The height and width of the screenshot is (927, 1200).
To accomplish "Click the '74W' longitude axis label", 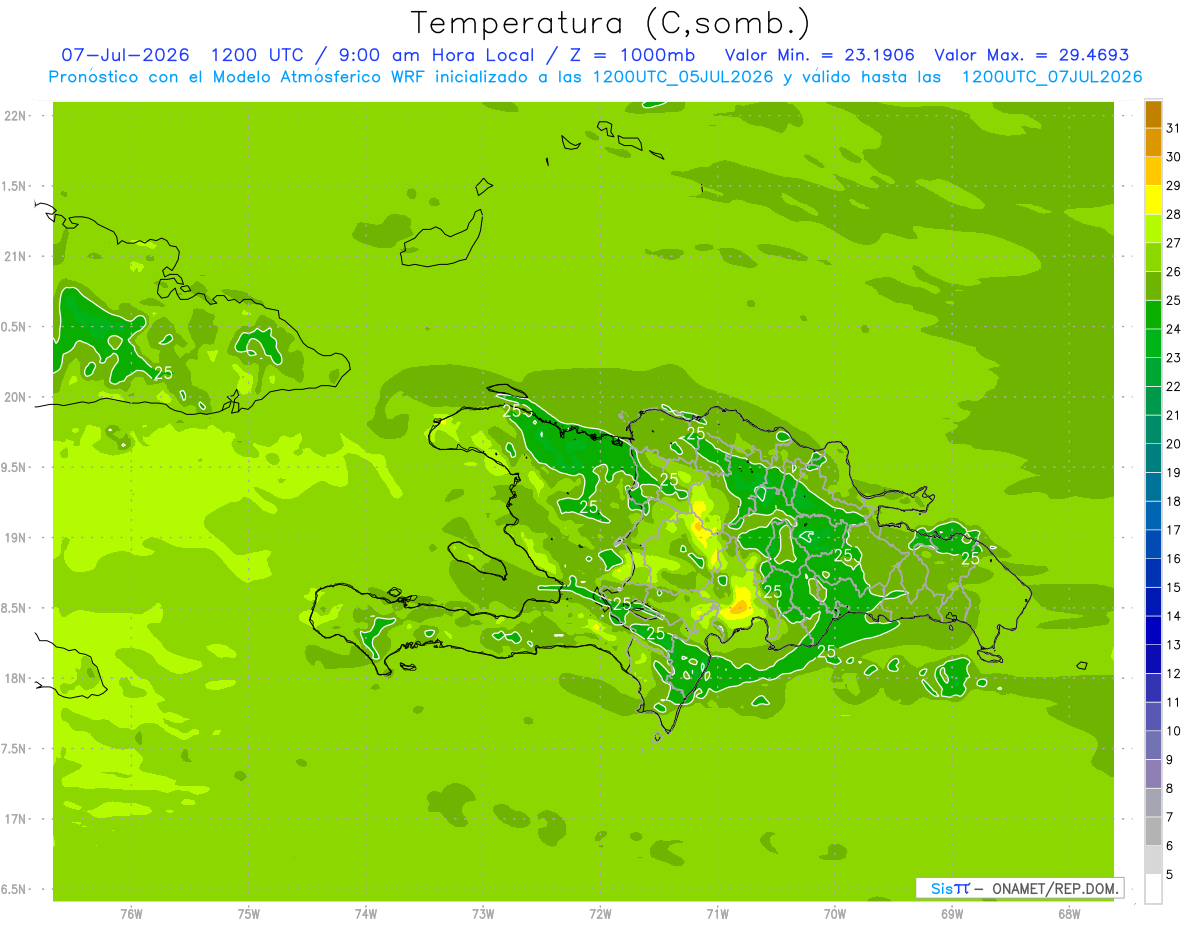I will pos(365,914).
